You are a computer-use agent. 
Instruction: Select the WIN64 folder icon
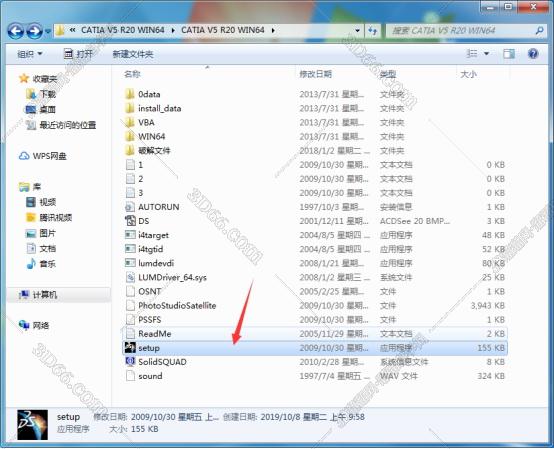pos(130,136)
